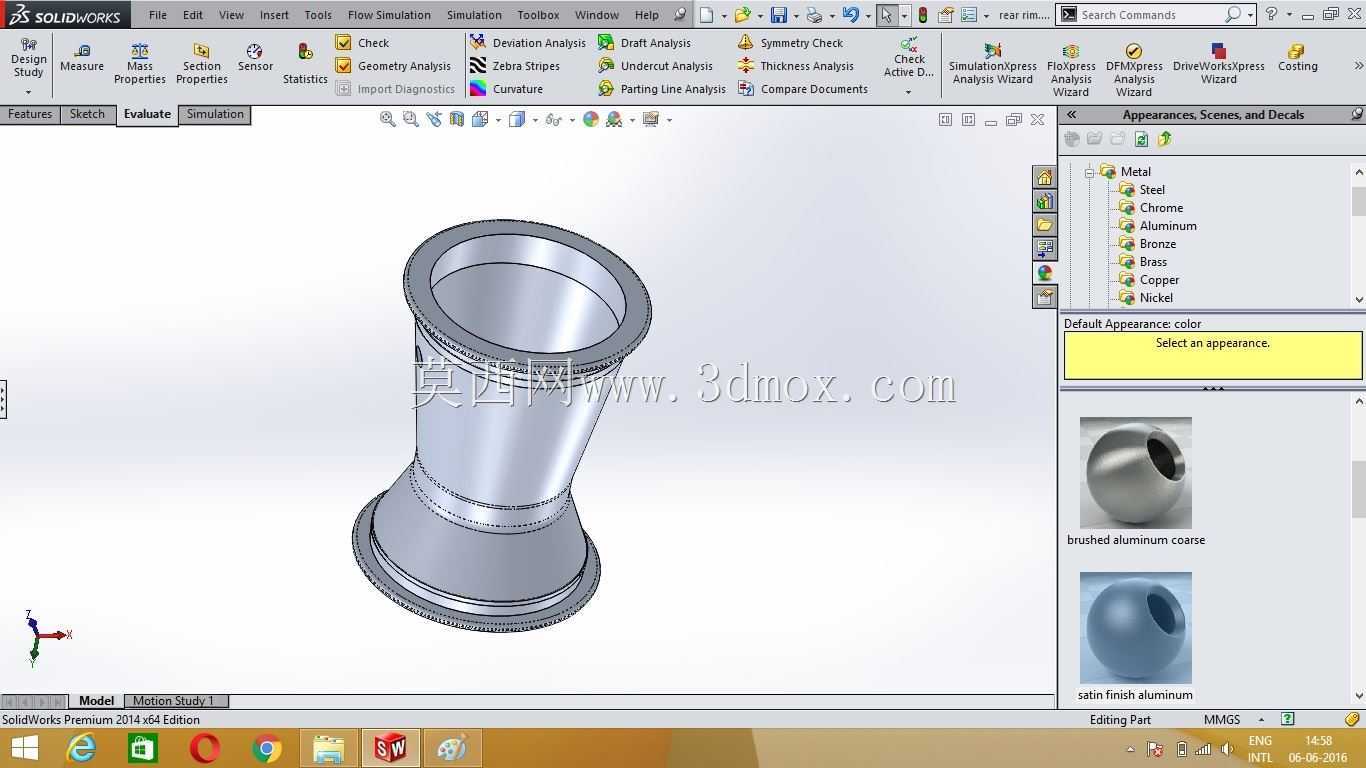
Task: Click the Section View icon
Action: point(457,119)
